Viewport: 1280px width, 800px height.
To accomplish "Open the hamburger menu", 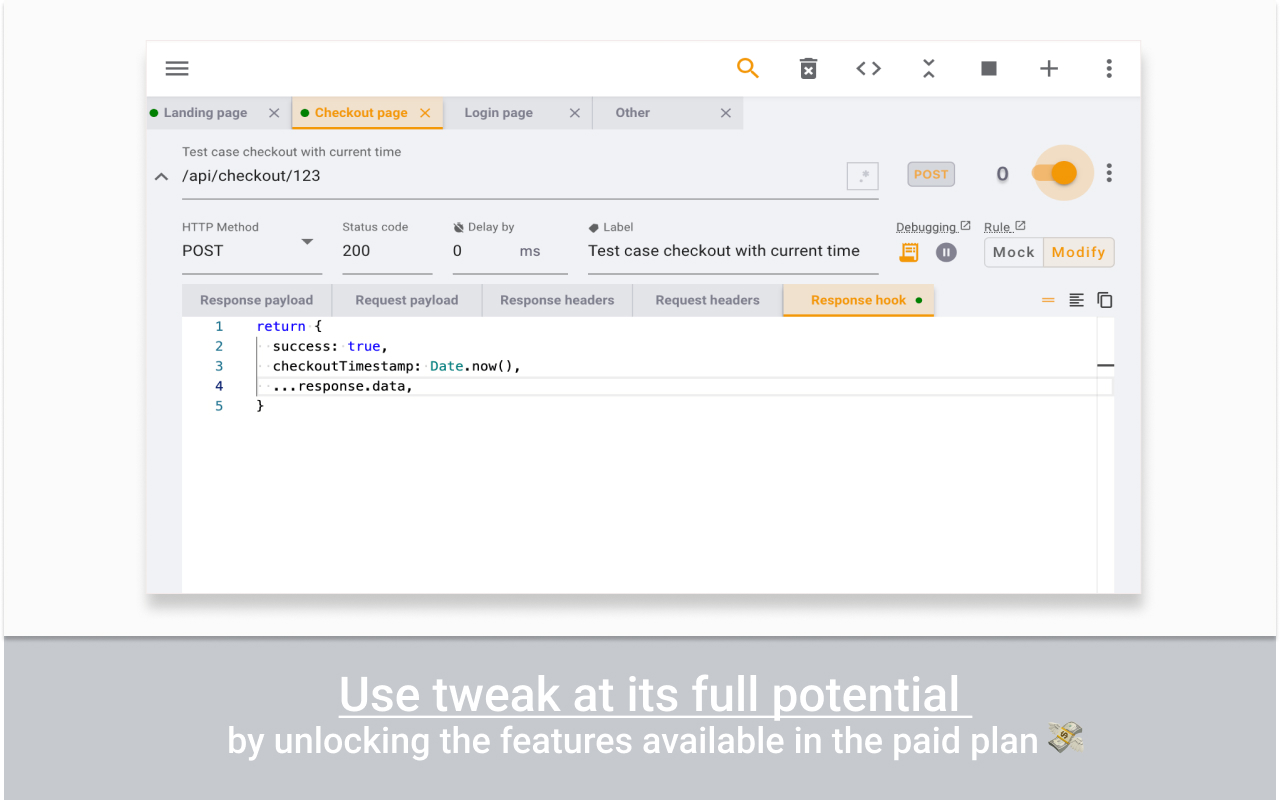I will pyautogui.click(x=177, y=68).
